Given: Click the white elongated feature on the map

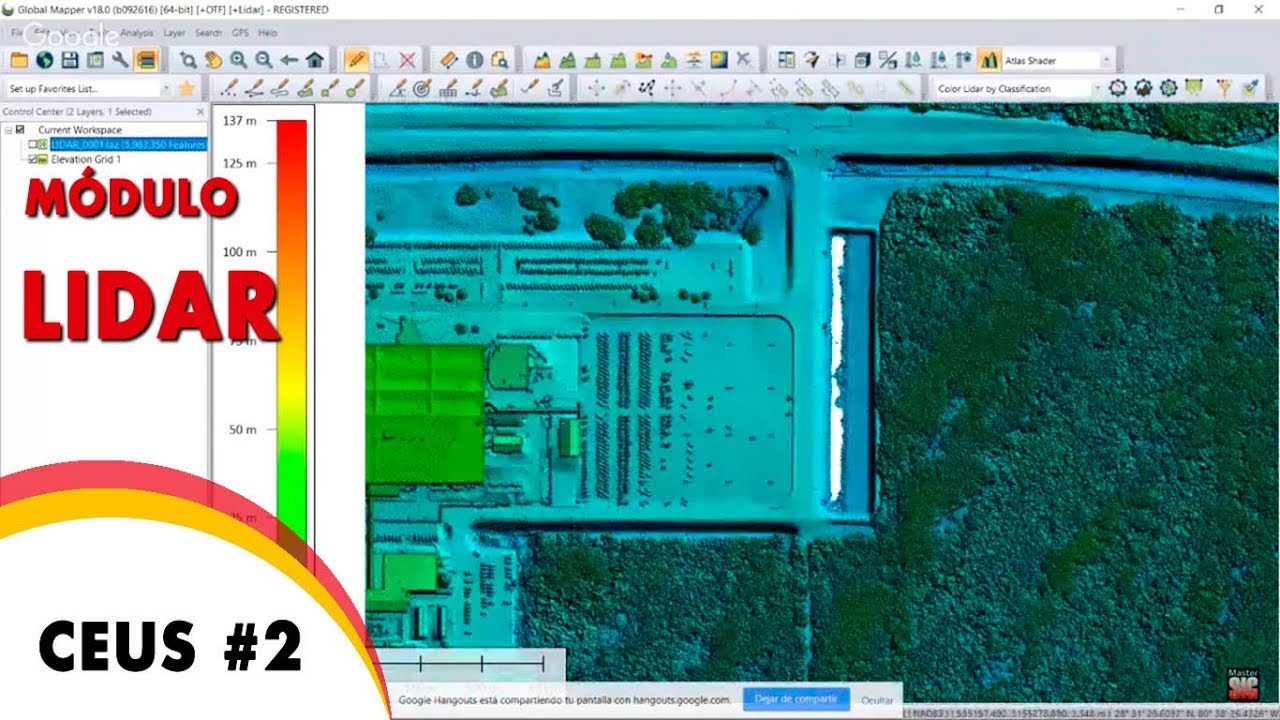Looking at the screenshot, I should (837, 368).
